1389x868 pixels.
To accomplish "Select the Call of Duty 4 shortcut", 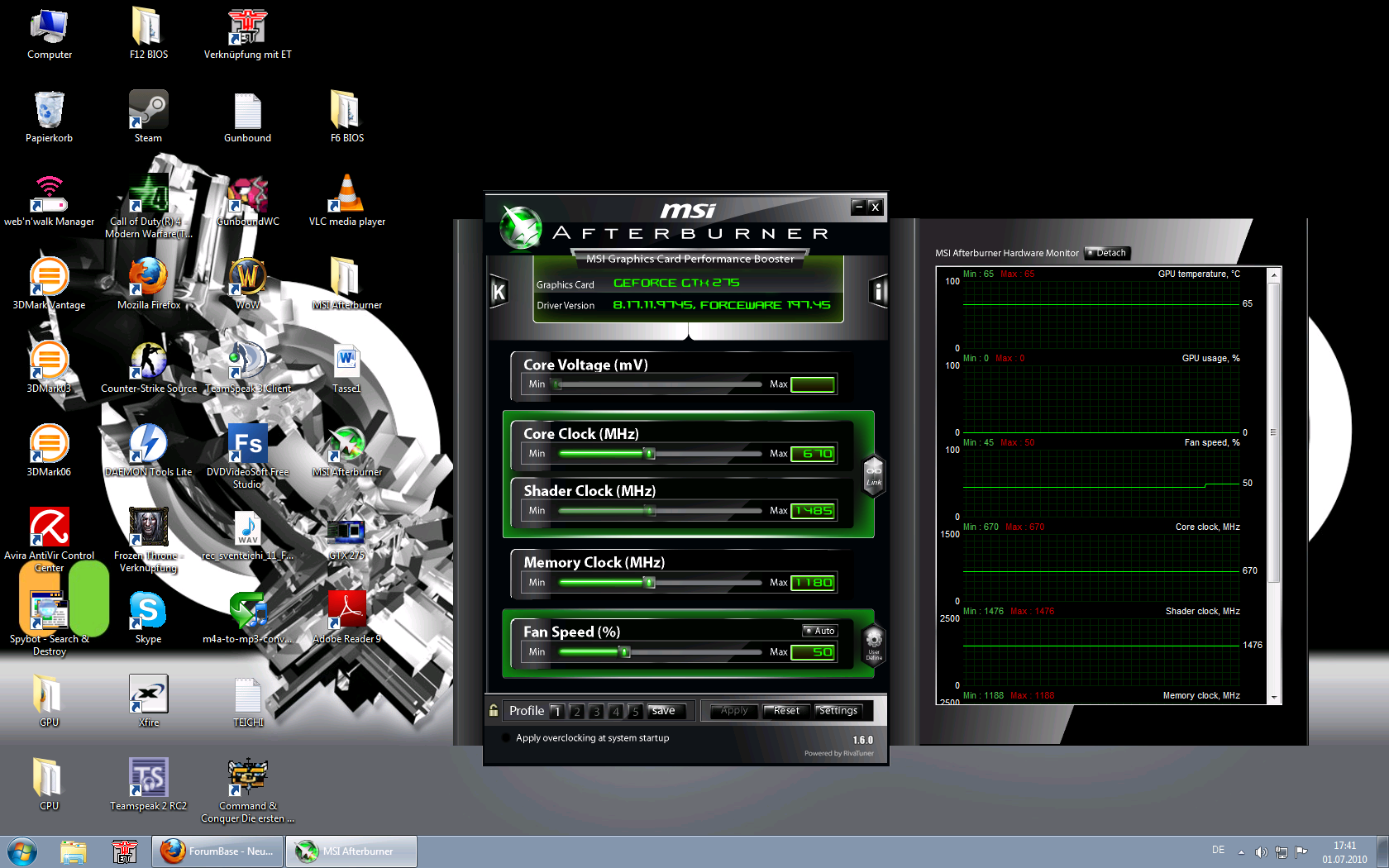I will (149, 207).
